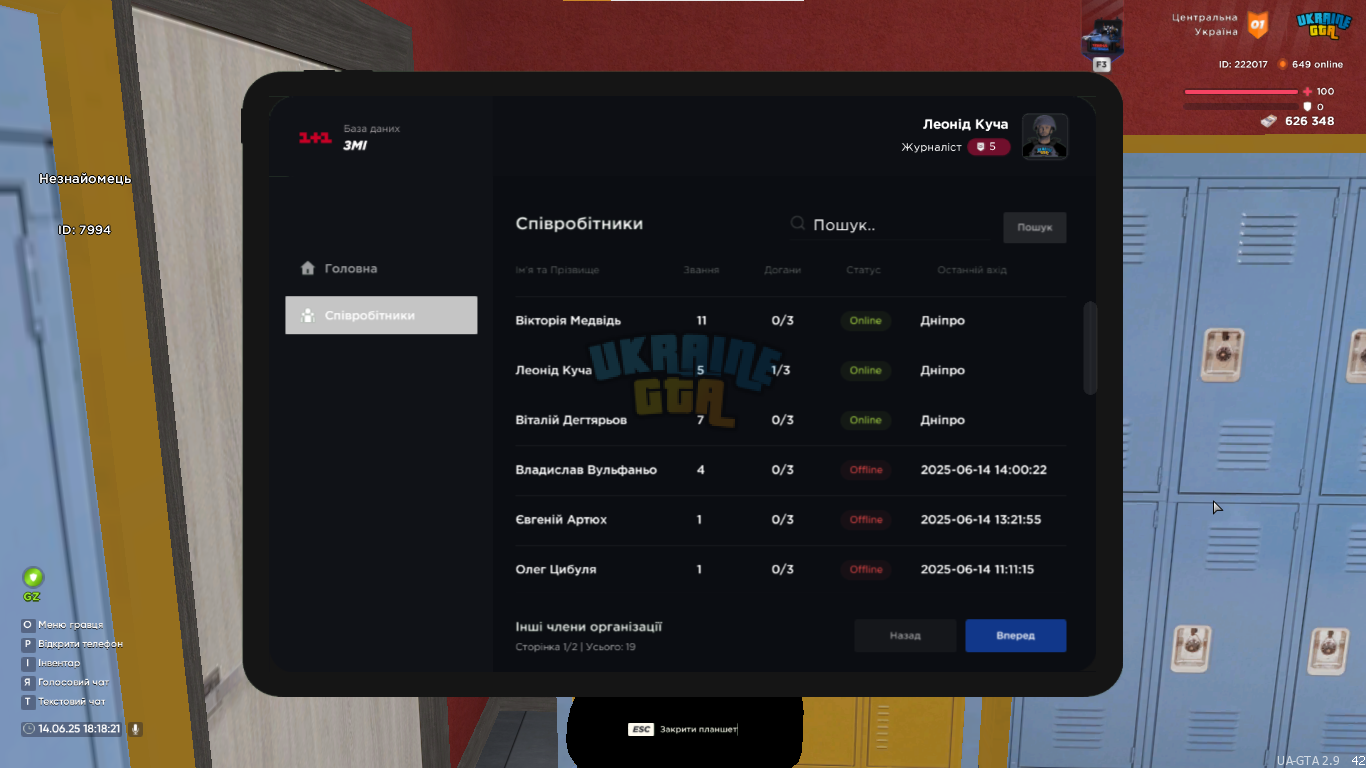Select Леонід Куча in employees list

click(554, 371)
